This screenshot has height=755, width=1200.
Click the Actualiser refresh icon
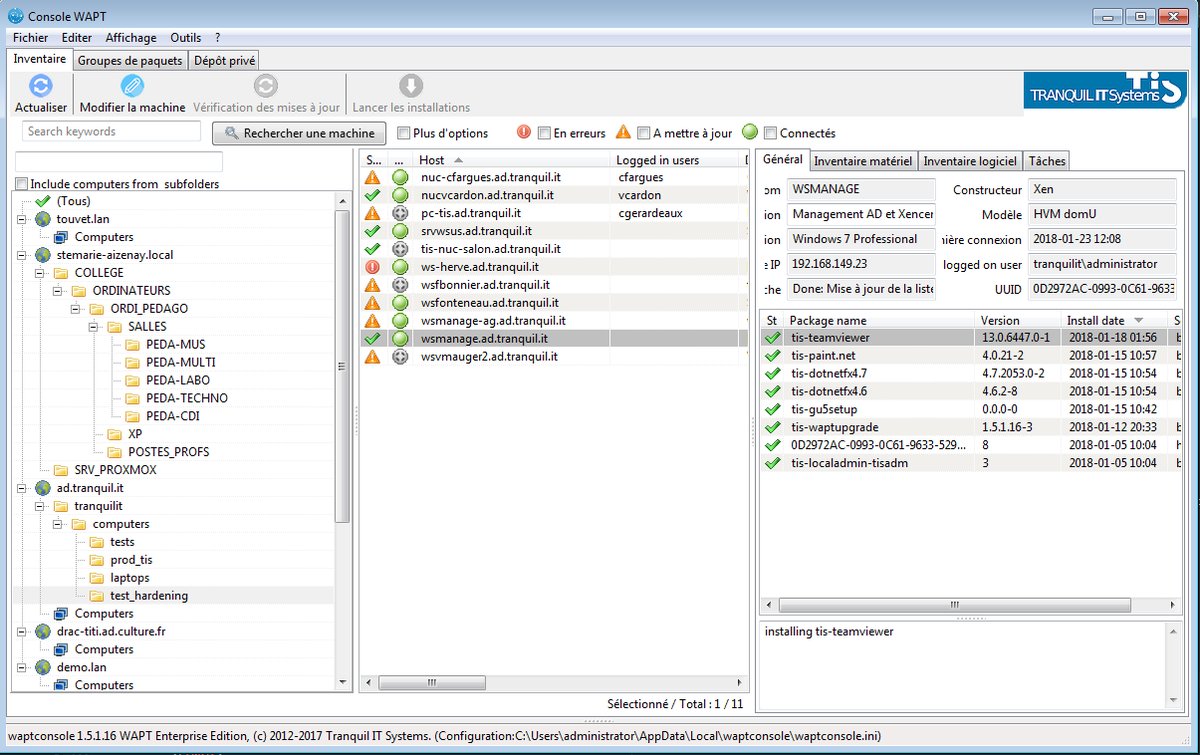pyautogui.click(x=40, y=86)
